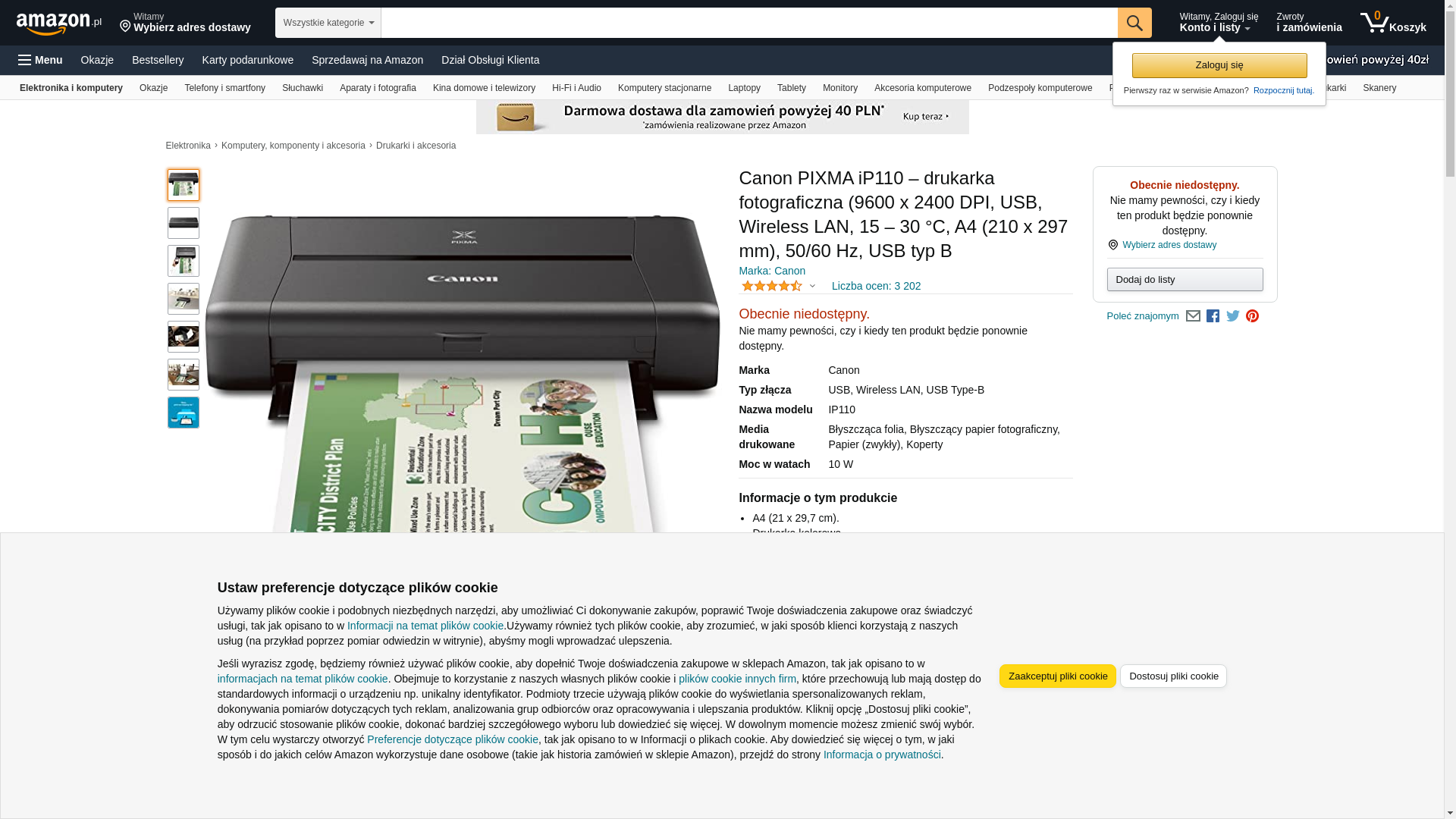Open the Liczba ocen: 3 202 link
The image size is (1456, 819).
pos(876,286)
